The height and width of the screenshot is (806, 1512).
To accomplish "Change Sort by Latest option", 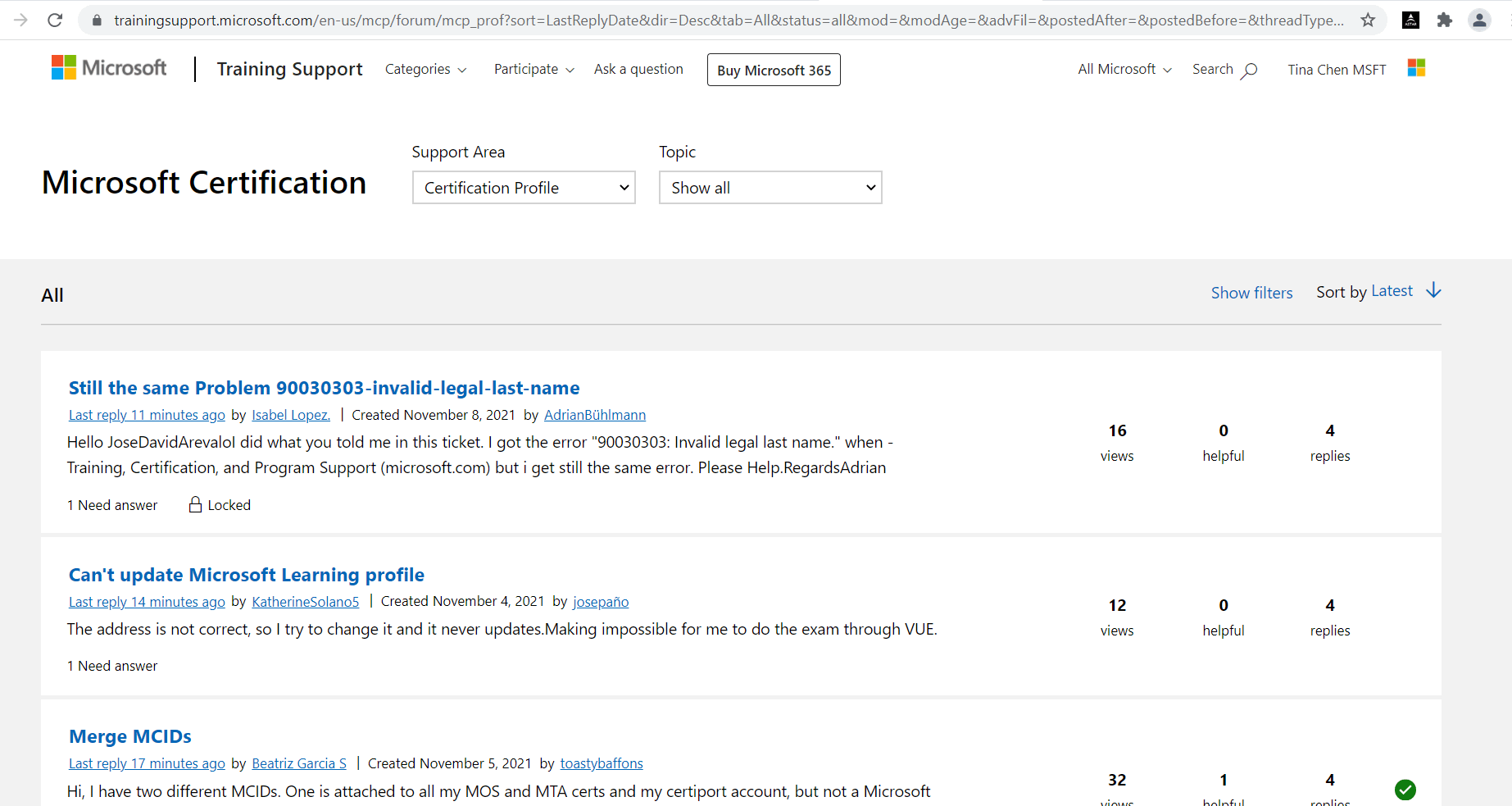I will point(1392,291).
